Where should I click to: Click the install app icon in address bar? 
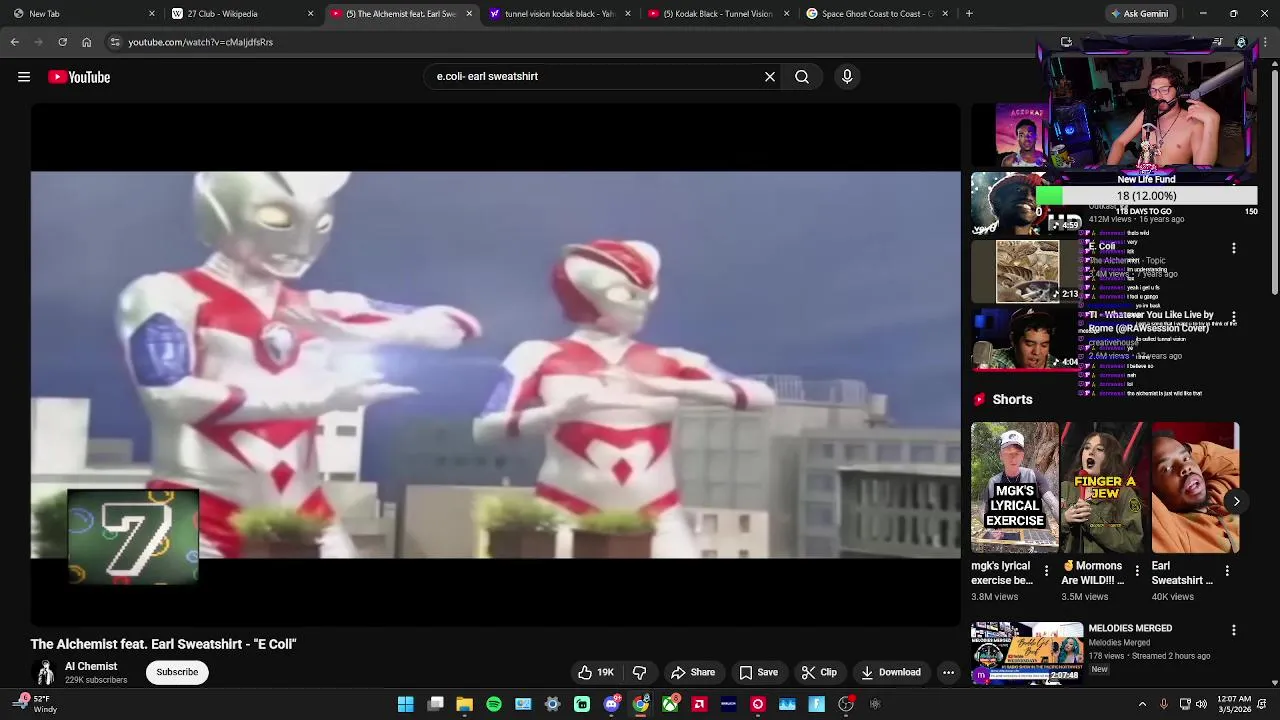(x=1066, y=42)
